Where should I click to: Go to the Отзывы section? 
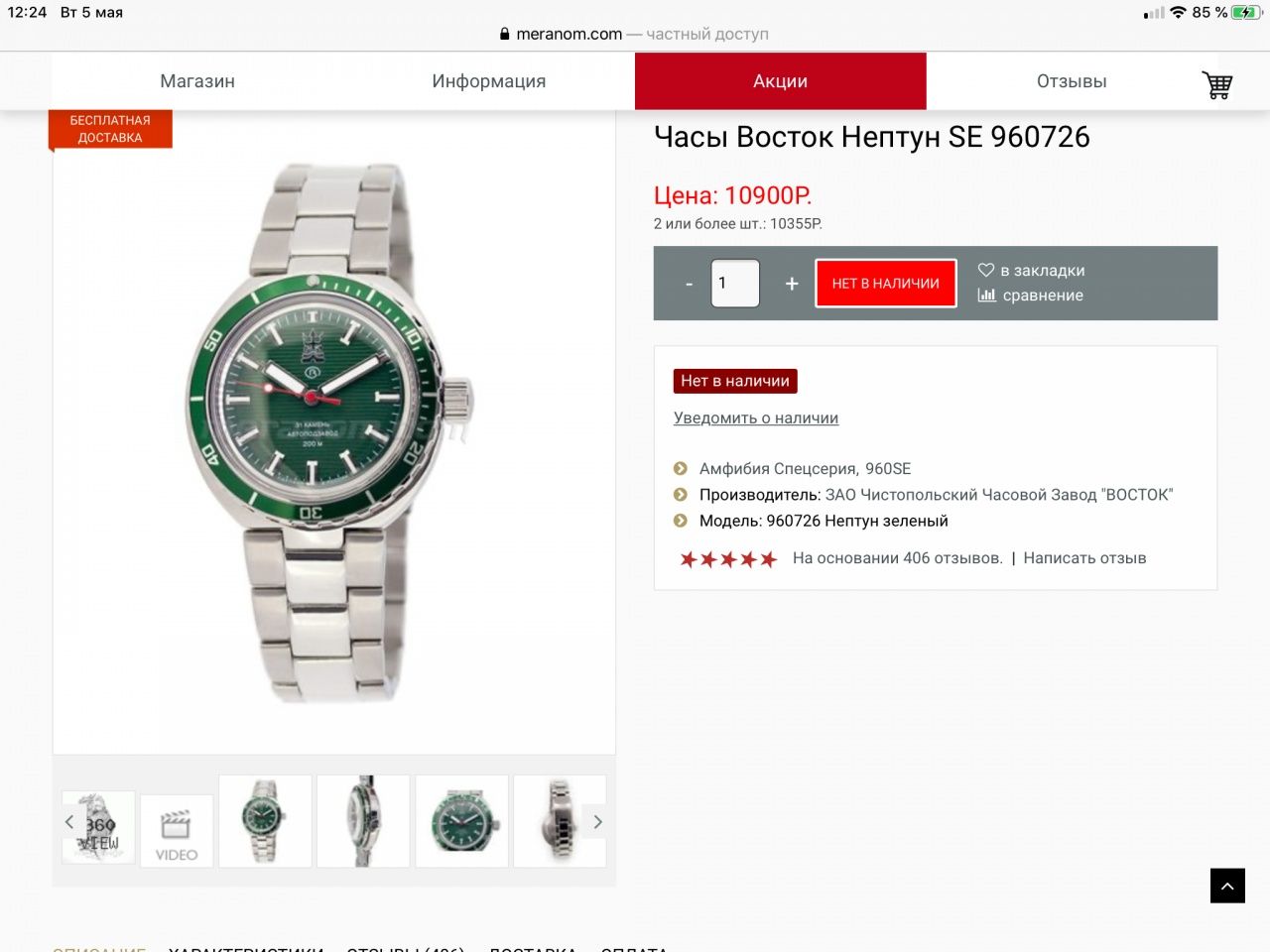click(x=1072, y=81)
